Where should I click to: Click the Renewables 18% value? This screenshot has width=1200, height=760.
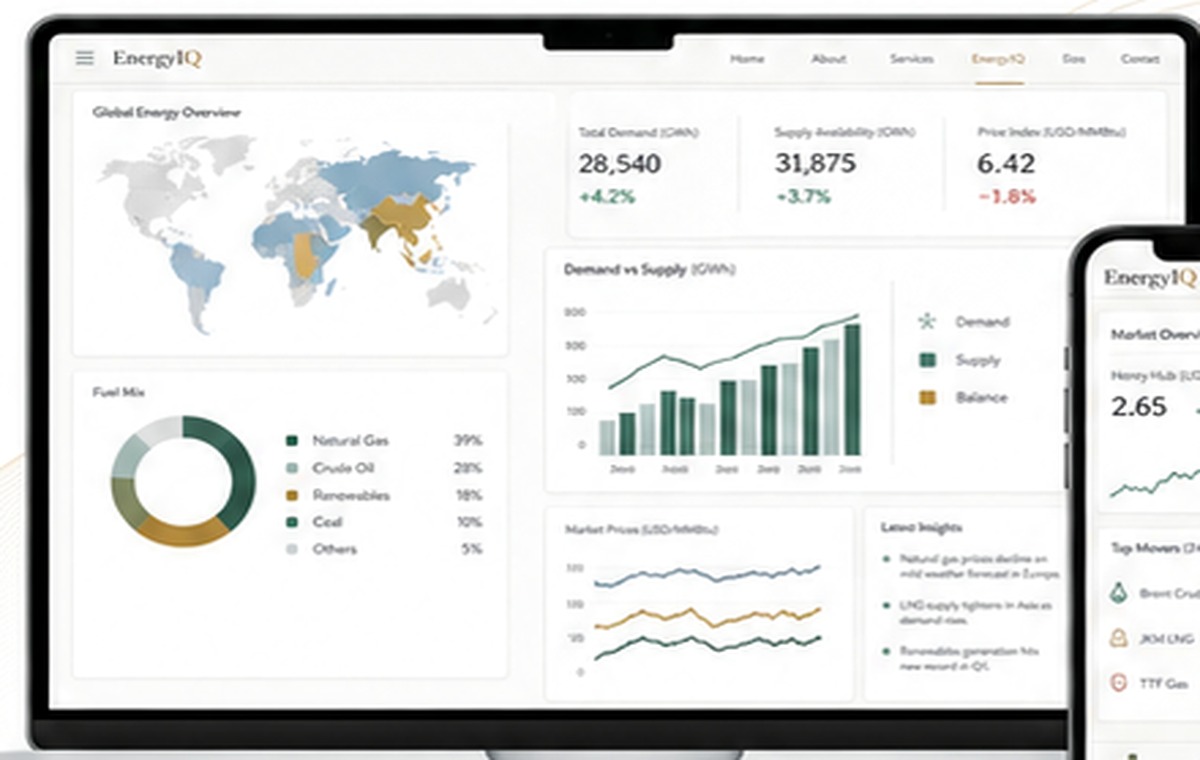point(467,495)
